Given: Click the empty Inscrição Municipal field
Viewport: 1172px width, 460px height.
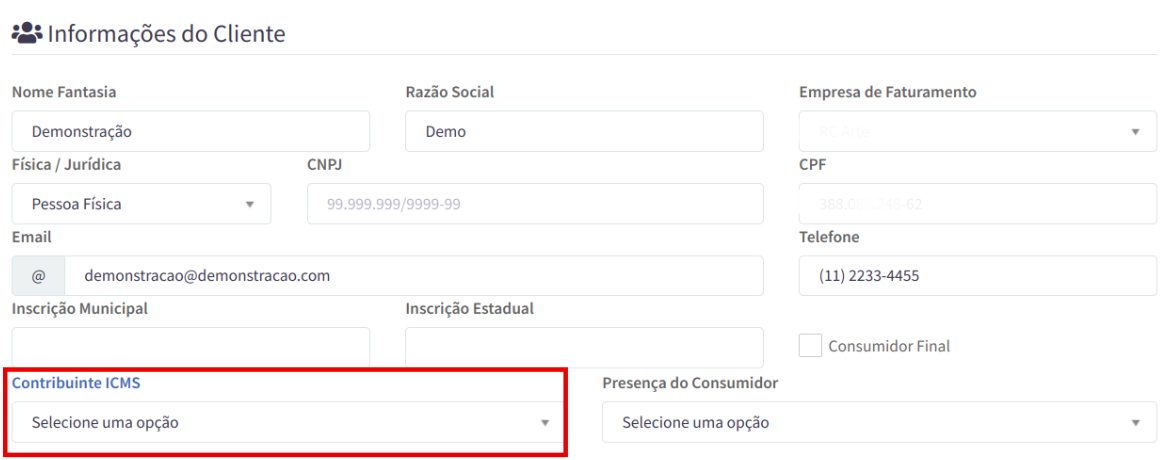Looking at the screenshot, I should 191,347.
